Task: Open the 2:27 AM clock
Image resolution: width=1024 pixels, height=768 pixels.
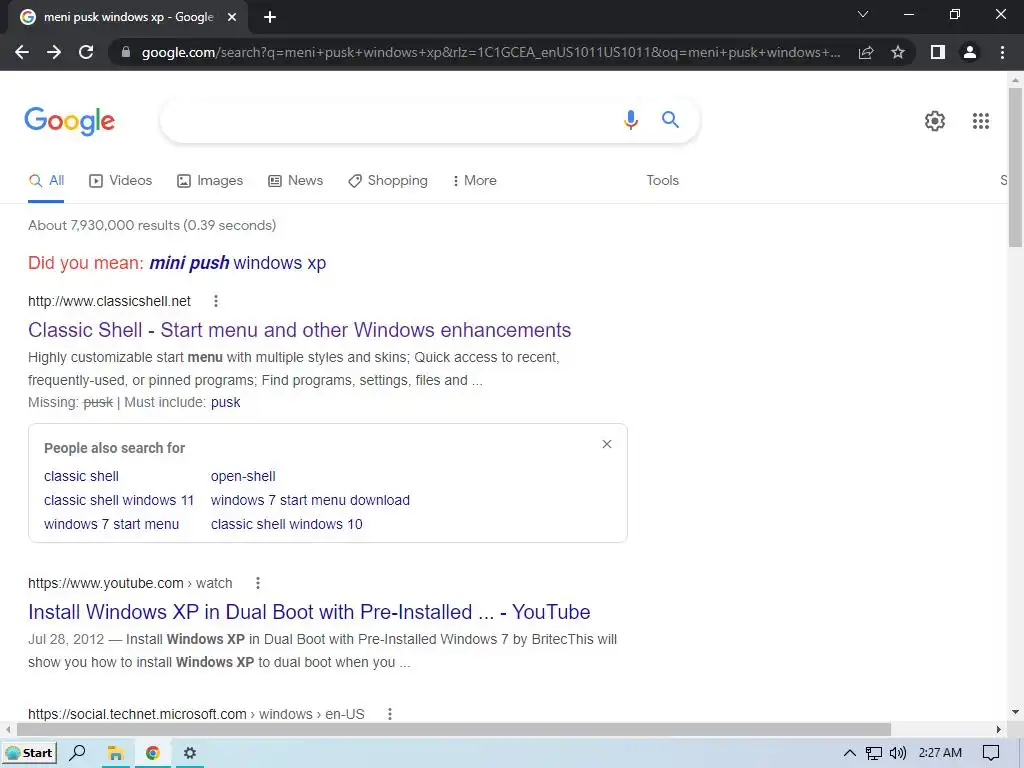Action: (x=940, y=753)
